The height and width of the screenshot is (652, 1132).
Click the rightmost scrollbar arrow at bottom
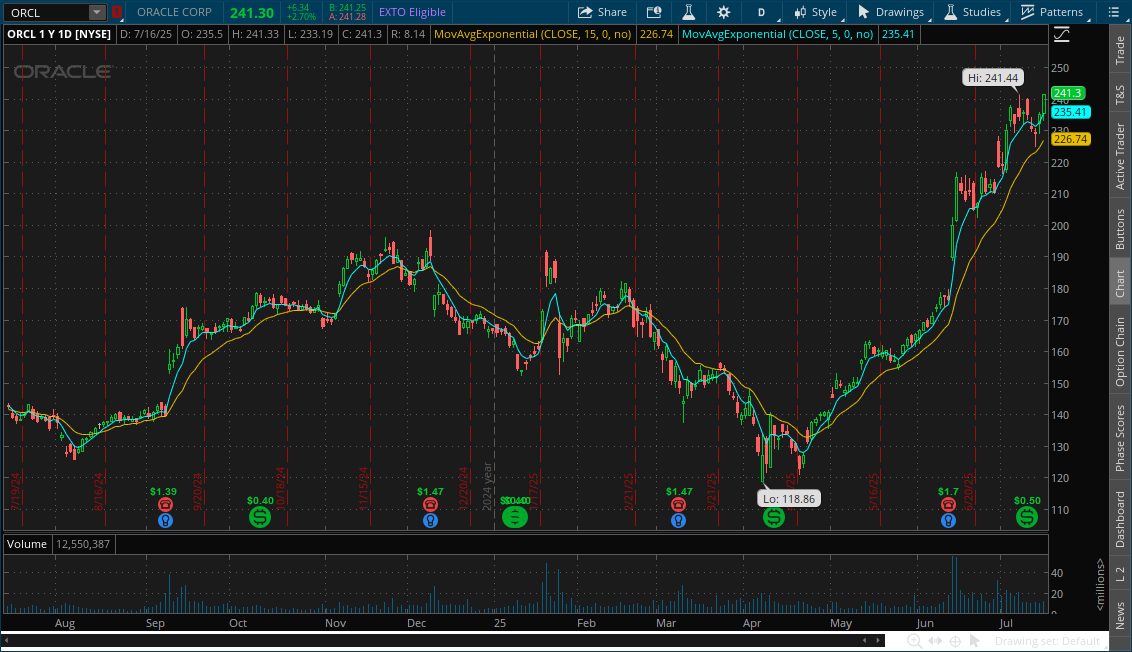click(x=878, y=640)
